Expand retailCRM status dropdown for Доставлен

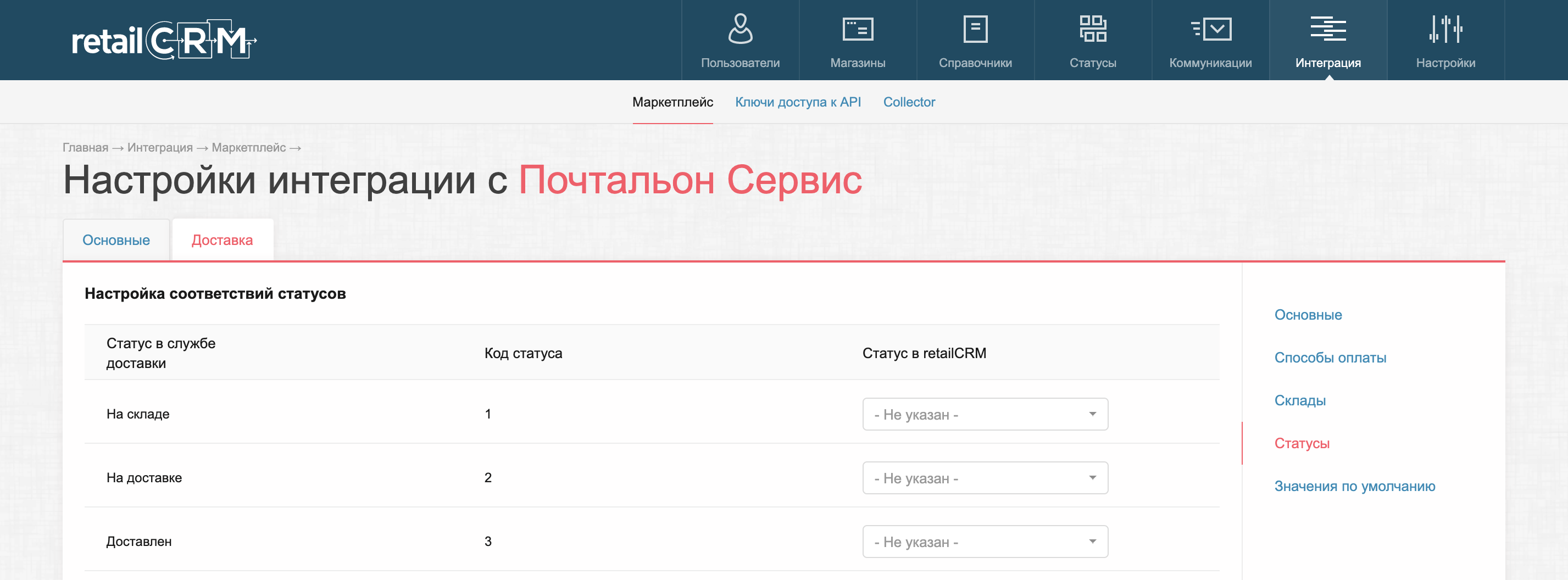tap(985, 542)
